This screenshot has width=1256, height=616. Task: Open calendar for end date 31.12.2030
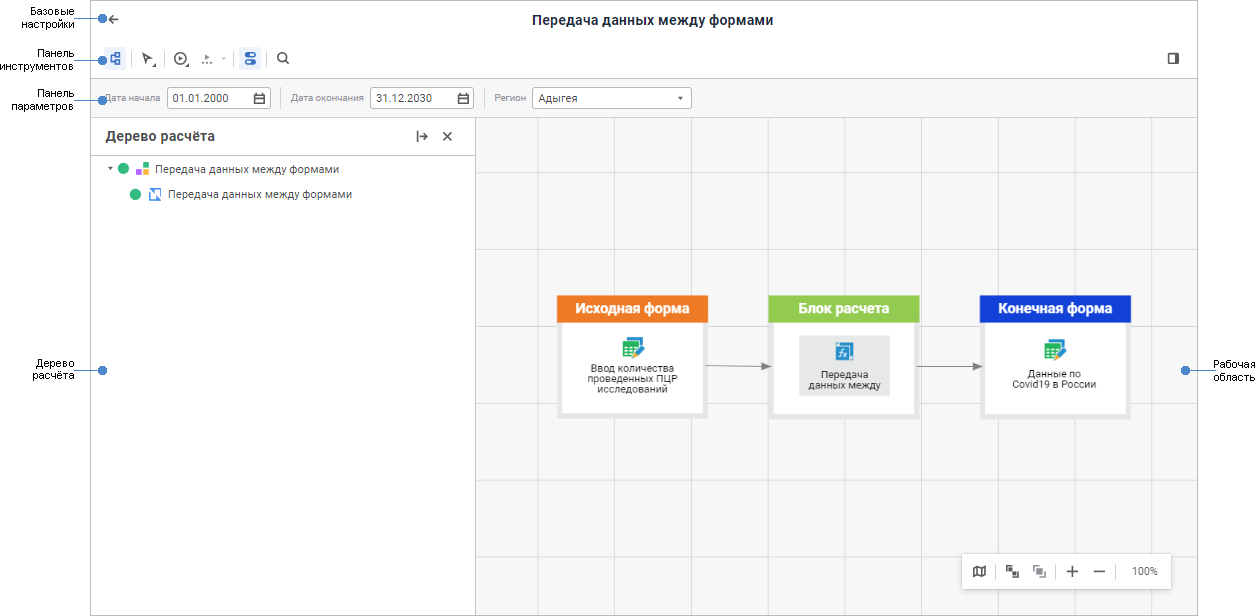pyautogui.click(x=463, y=98)
